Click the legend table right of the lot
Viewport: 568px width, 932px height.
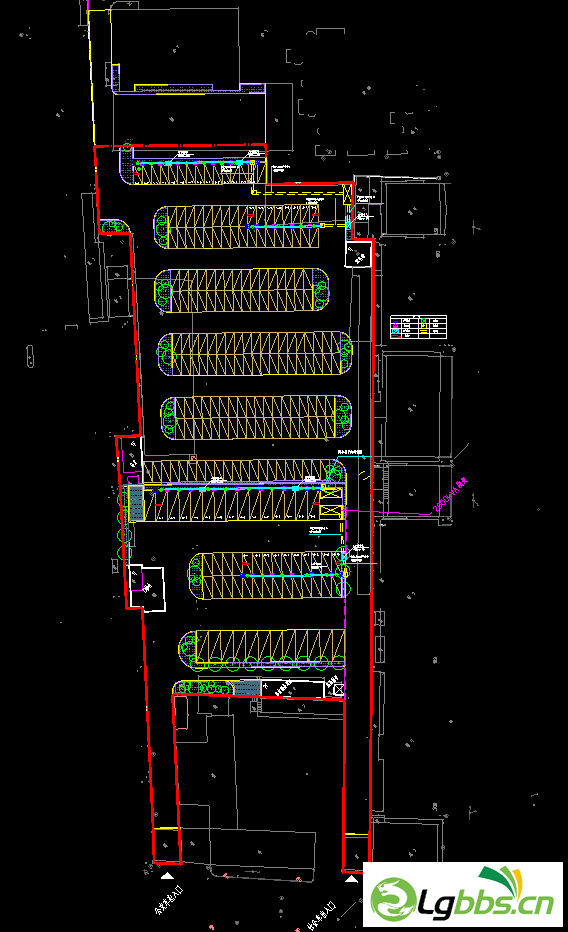[x=418, y=328]
